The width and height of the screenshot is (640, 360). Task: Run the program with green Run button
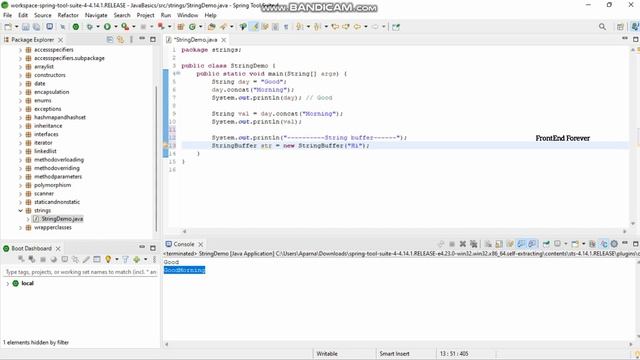pyautogui.click(x=107, y=27)
